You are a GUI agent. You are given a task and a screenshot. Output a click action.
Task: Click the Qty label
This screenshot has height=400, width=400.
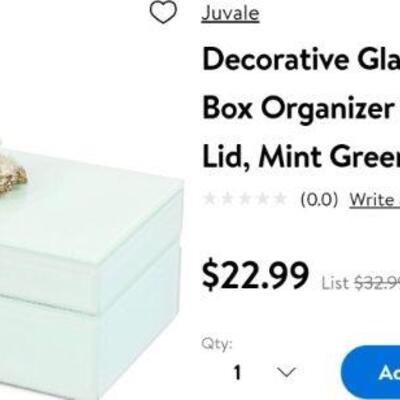coord(216,344)
